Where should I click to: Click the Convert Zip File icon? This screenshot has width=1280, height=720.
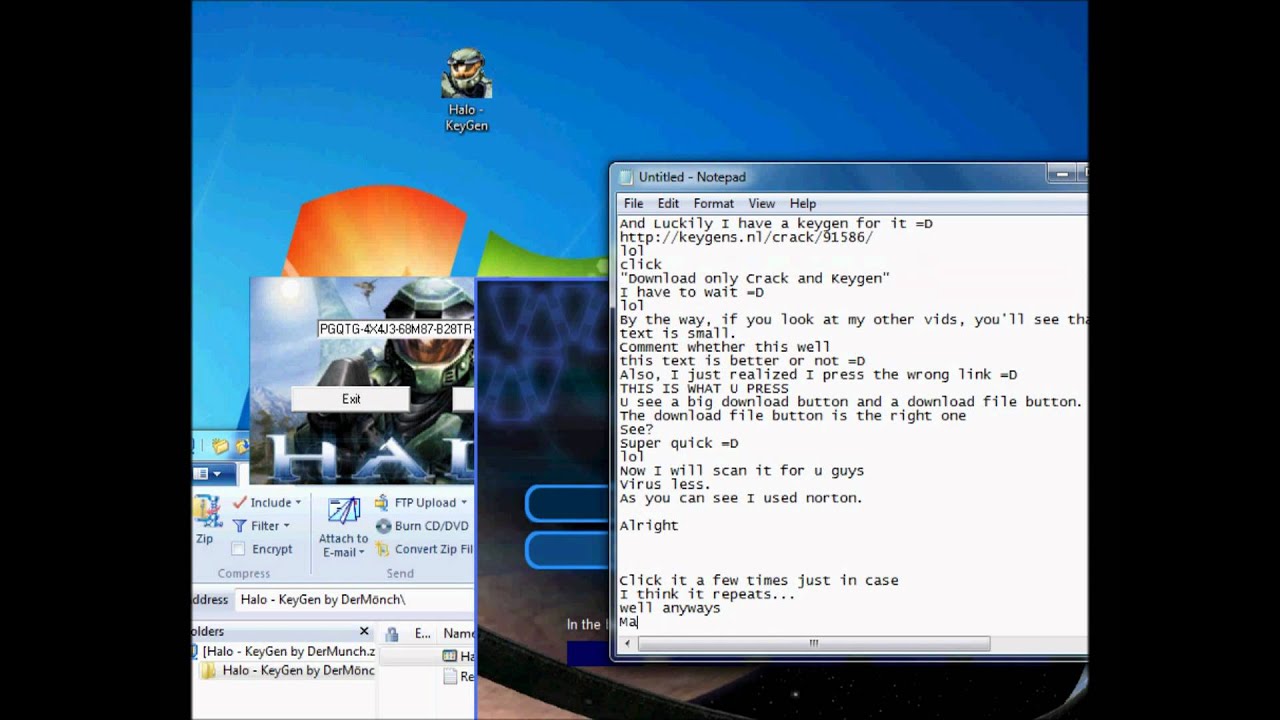click(x=382, y=549)
